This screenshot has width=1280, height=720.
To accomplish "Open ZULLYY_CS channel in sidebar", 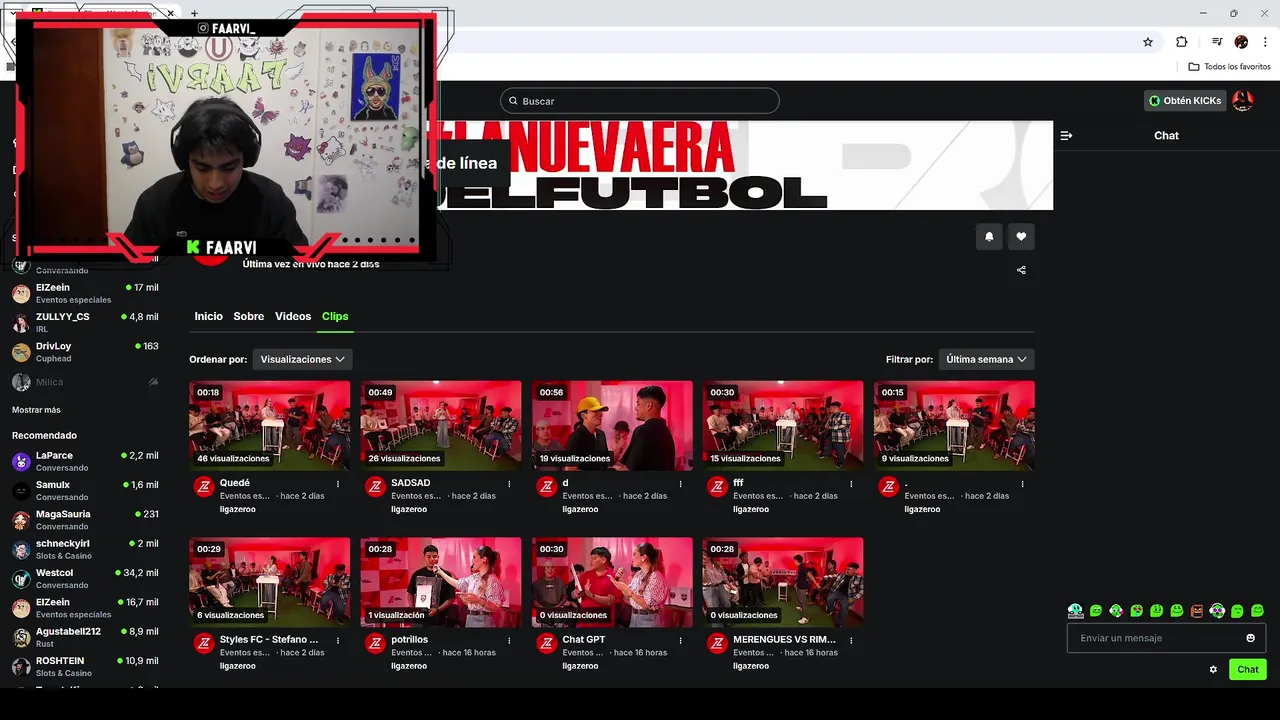I will coord(85,322).
